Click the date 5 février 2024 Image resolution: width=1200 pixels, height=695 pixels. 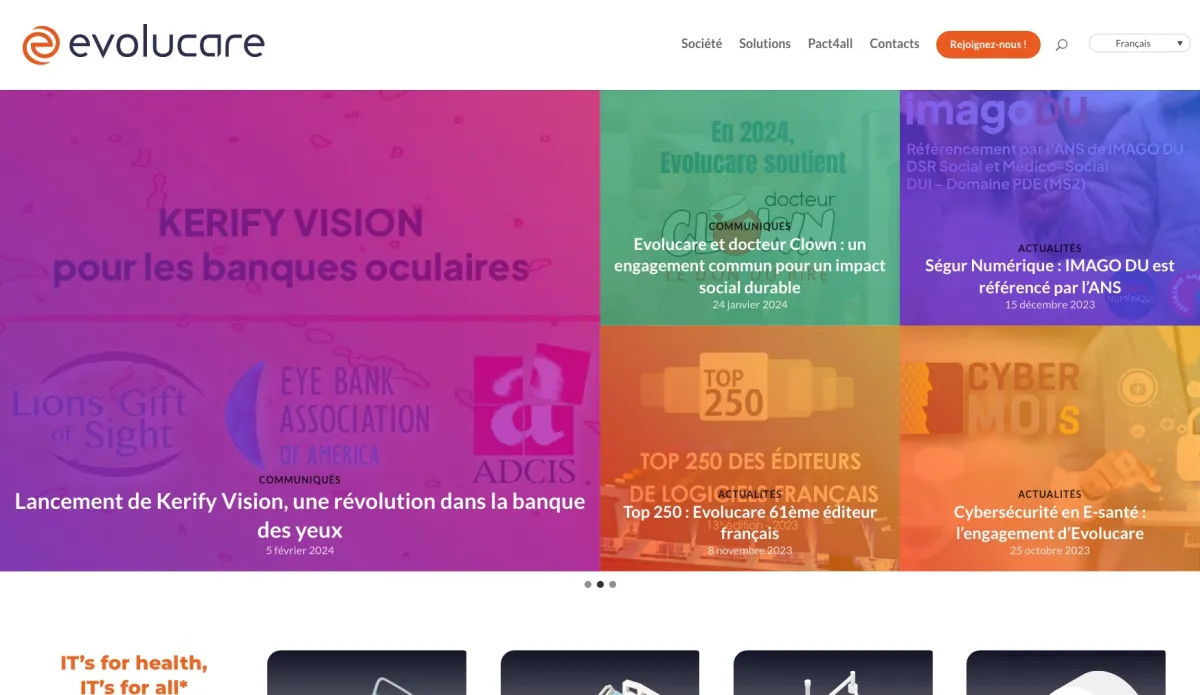click(x=300, y=551)
